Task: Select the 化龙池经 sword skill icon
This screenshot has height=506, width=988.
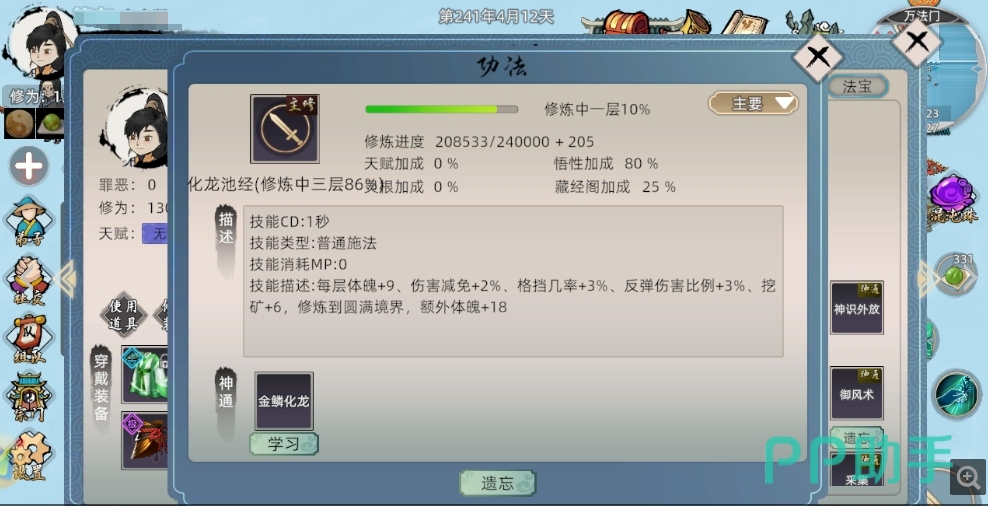Action: coord(285,129)
